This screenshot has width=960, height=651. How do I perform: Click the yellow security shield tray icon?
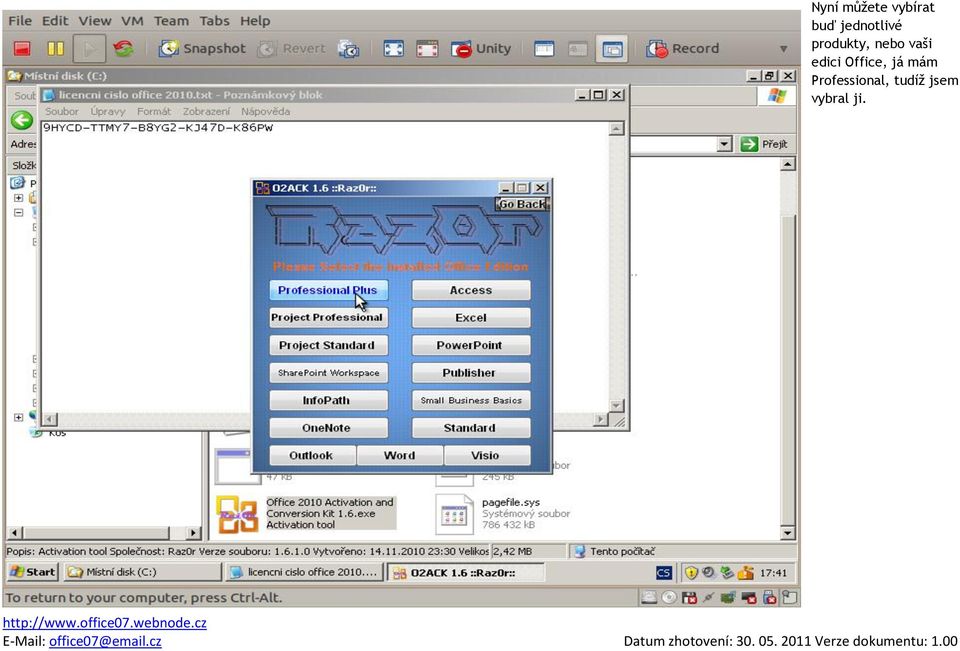tap(691, 573)
